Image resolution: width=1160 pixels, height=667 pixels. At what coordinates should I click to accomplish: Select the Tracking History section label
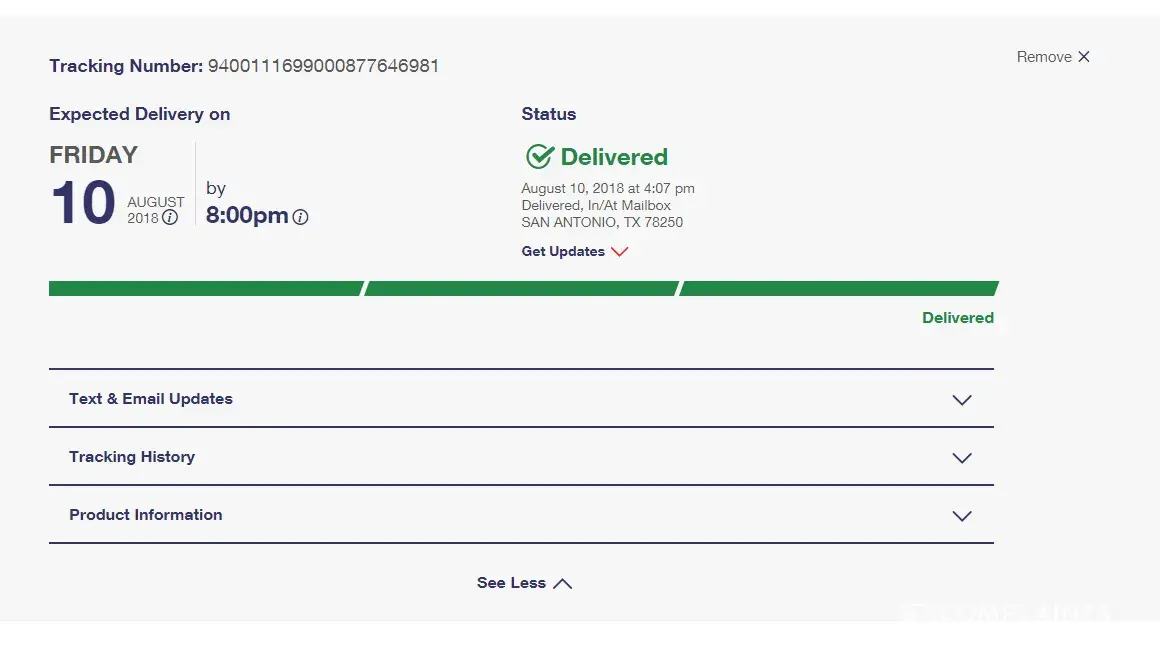132,457
